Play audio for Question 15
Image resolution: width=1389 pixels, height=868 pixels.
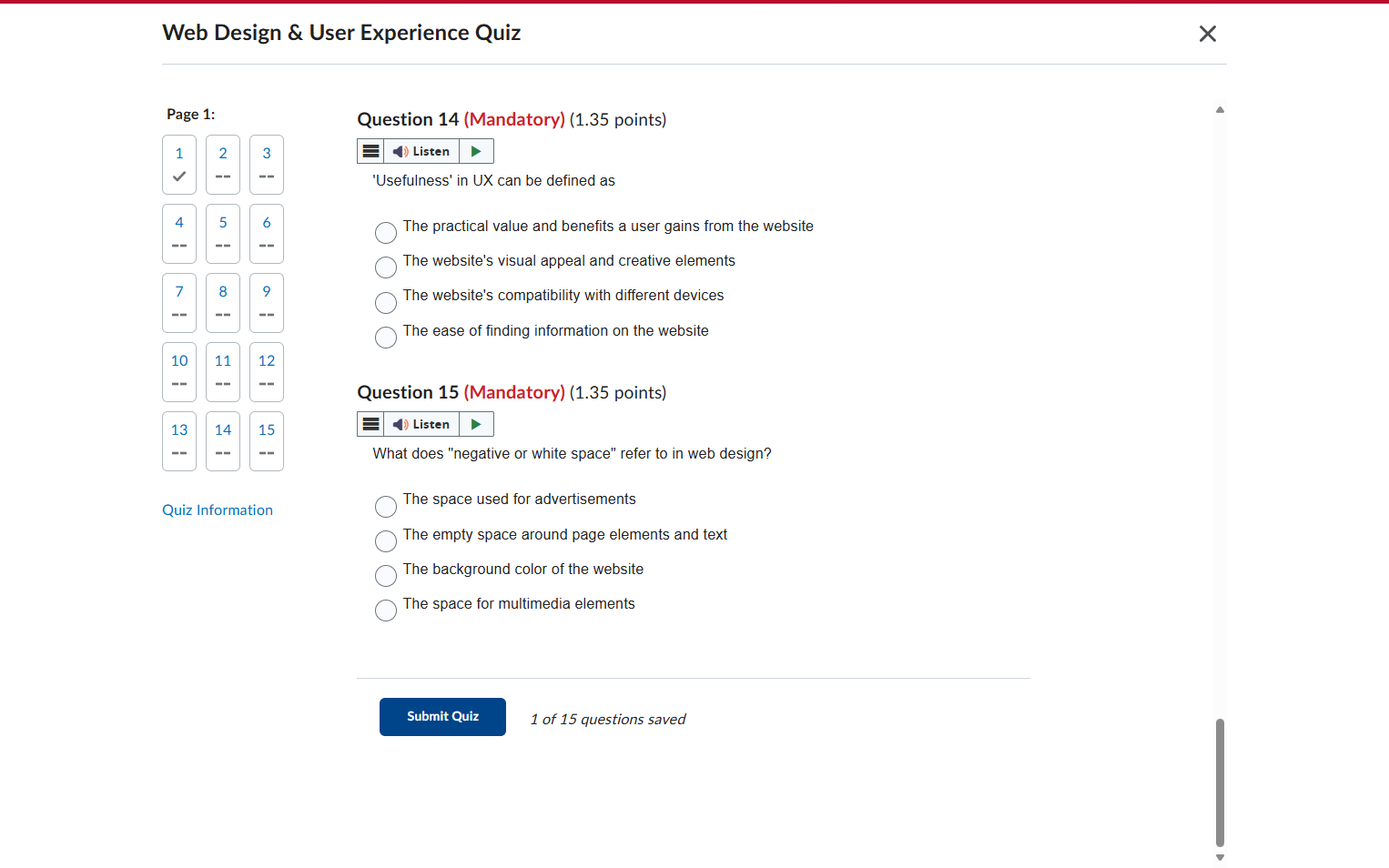(x=476, y=424)
